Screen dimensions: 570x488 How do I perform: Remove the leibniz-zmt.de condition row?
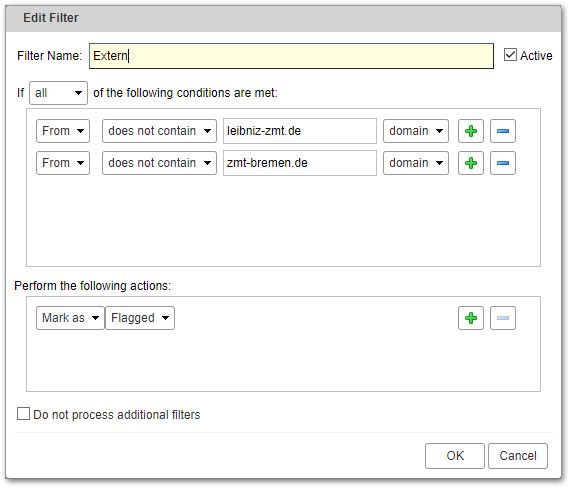tap(503, 131)
